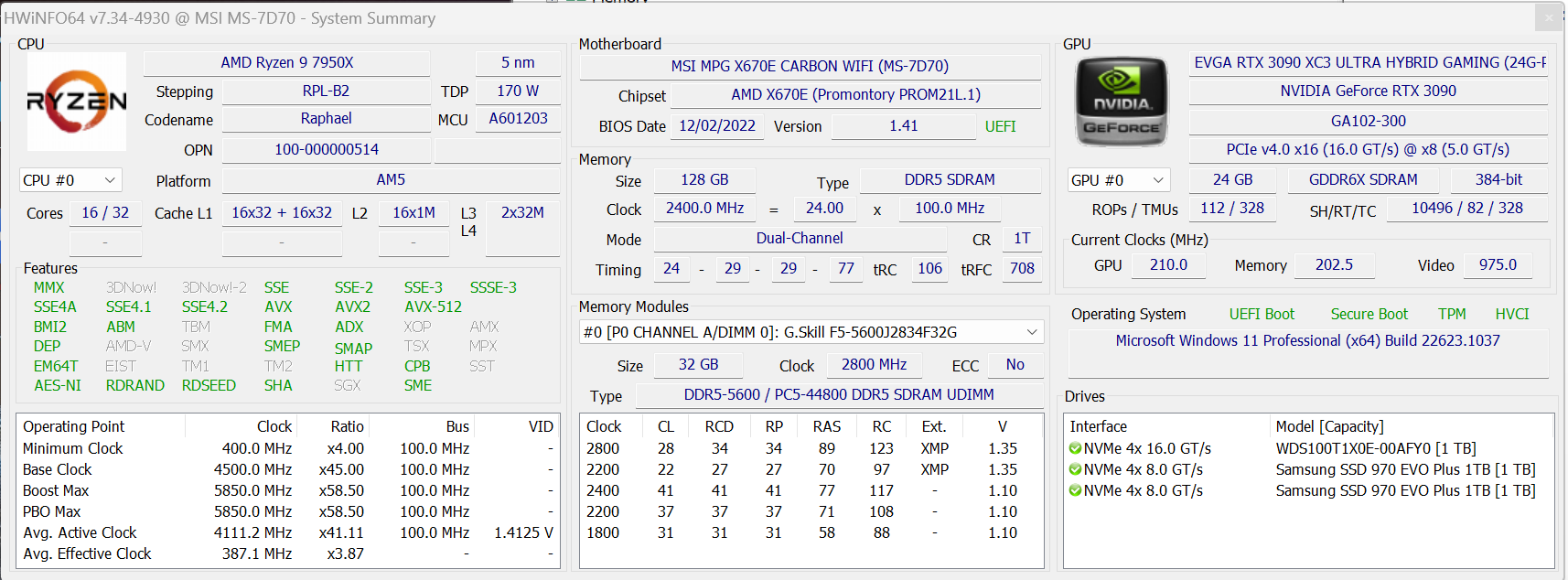The image size is (1568, 580).
Task: Click the tRFC 708 value
Action: (x=1022, y=269)
